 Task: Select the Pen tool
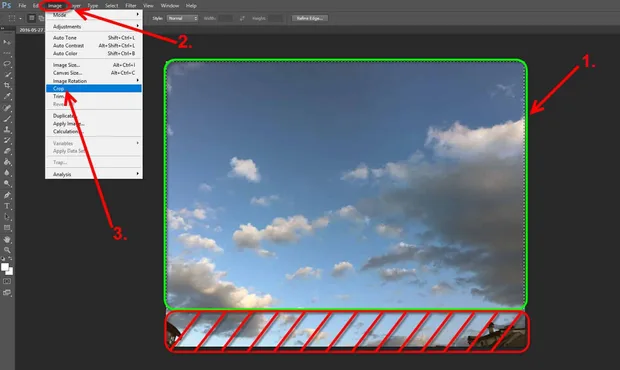[x=7, y=195]
